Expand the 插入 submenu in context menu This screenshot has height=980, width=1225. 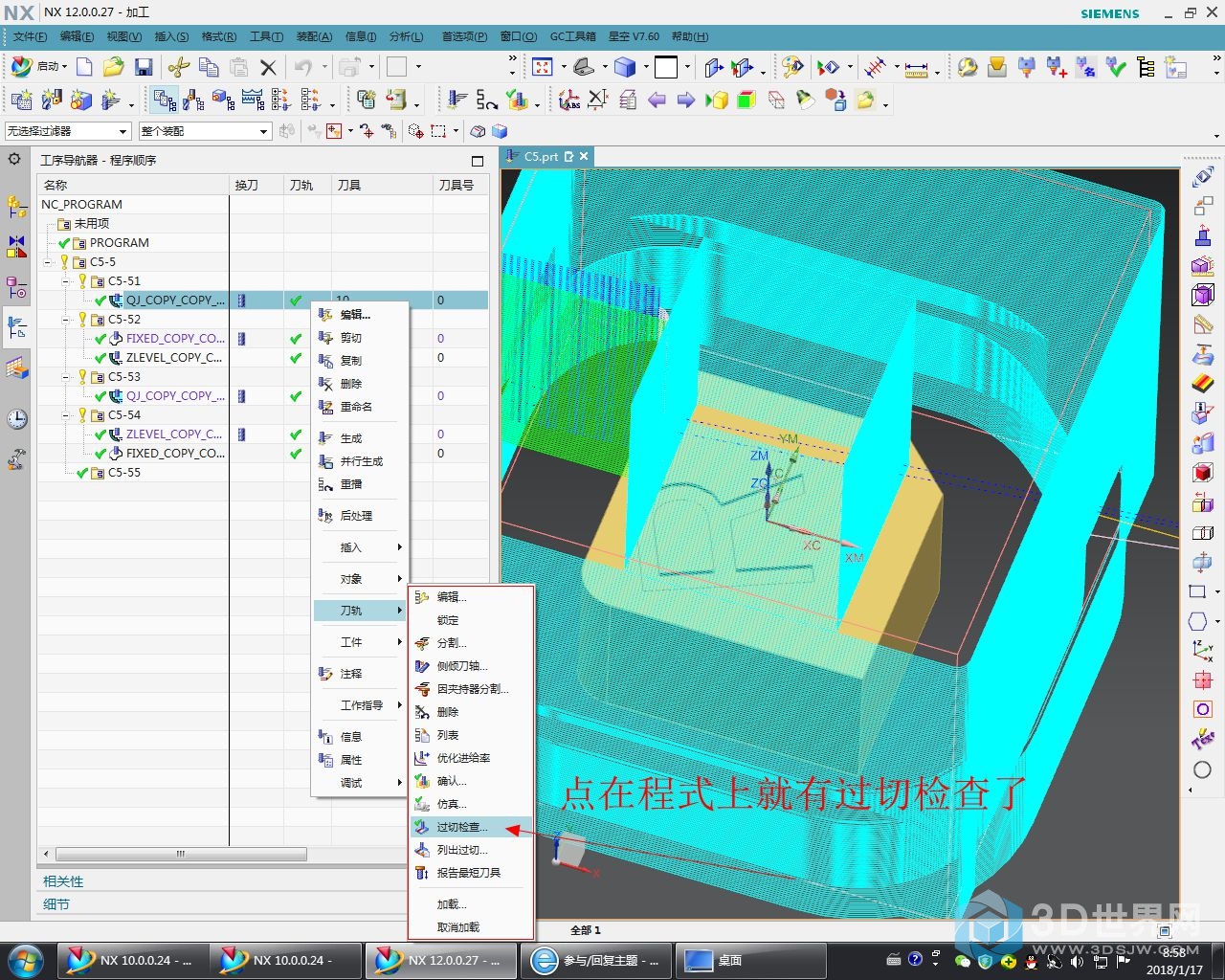click(x=360, y=547)
